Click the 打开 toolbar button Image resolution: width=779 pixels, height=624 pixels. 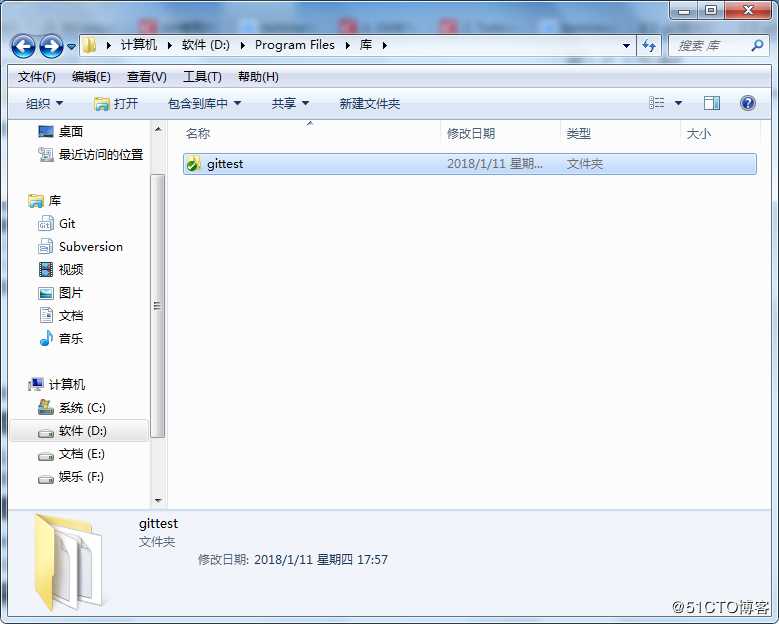pos(116,103)
